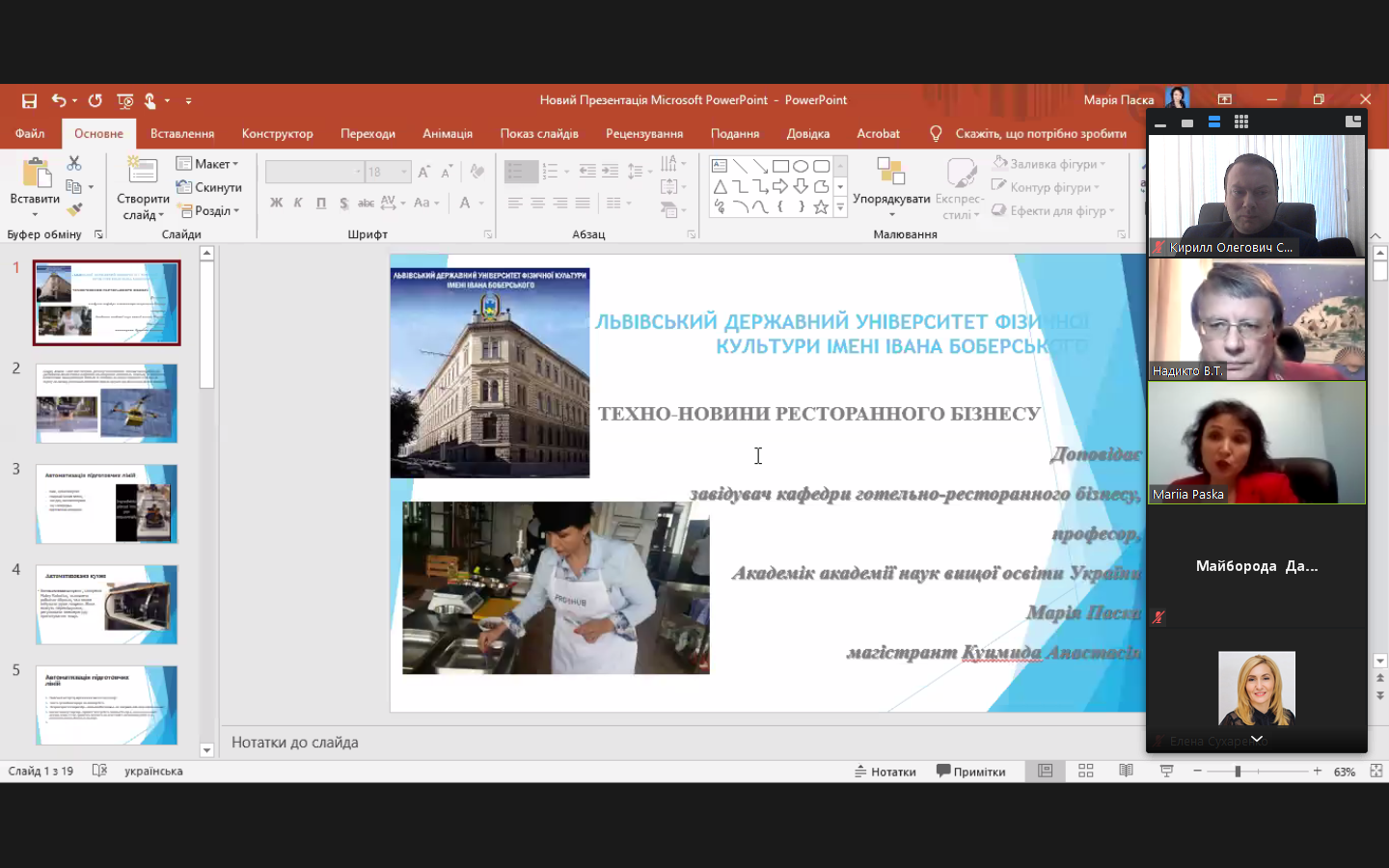
Task: Select the rectangle shape in shapes gallery
Action: (780, 166)
